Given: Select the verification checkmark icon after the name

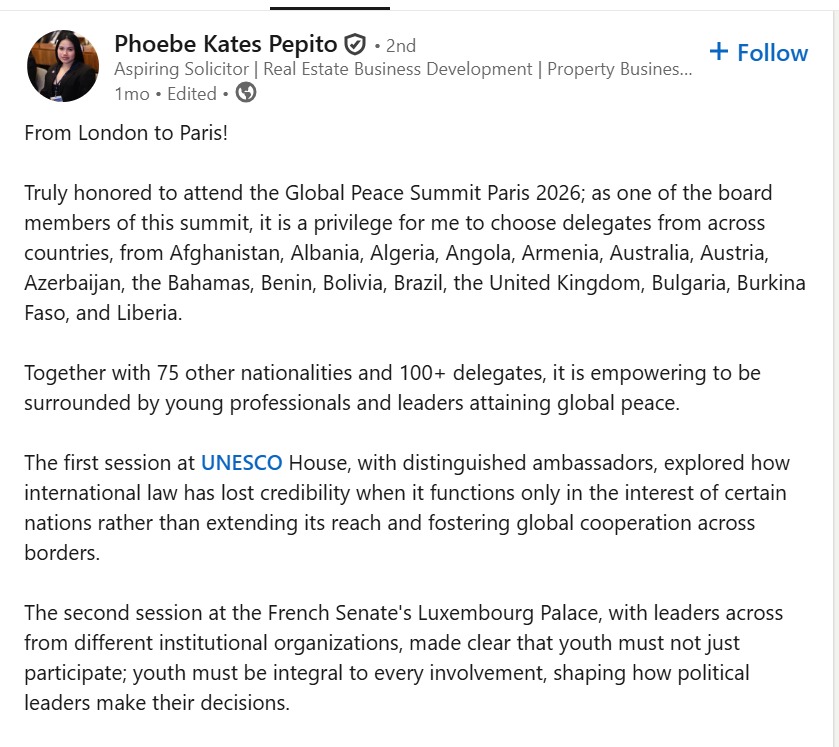Looking at the screenshot, I should coord(355,45).
